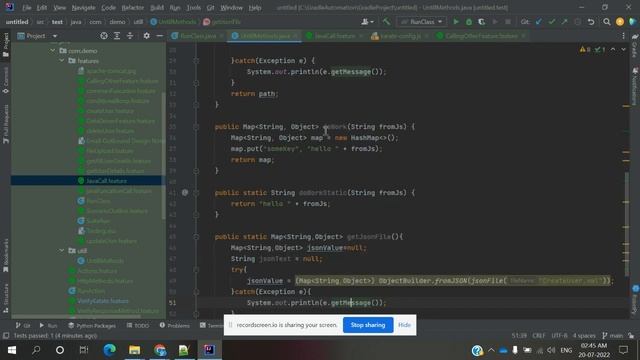The image size is (640, 360).
Task: Open the Window menu
Action: (x=231, y=8)
